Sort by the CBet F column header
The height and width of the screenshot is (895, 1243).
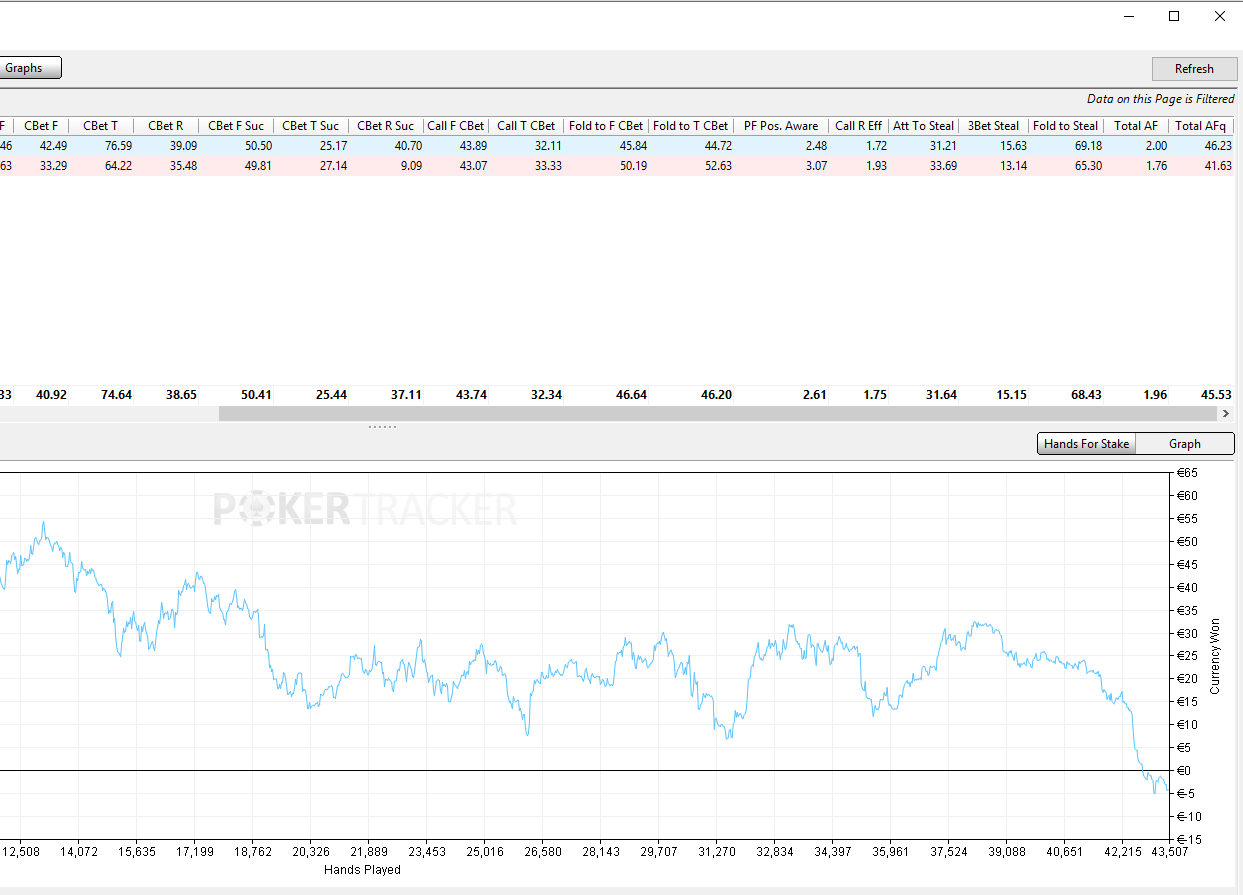(41, 126)
